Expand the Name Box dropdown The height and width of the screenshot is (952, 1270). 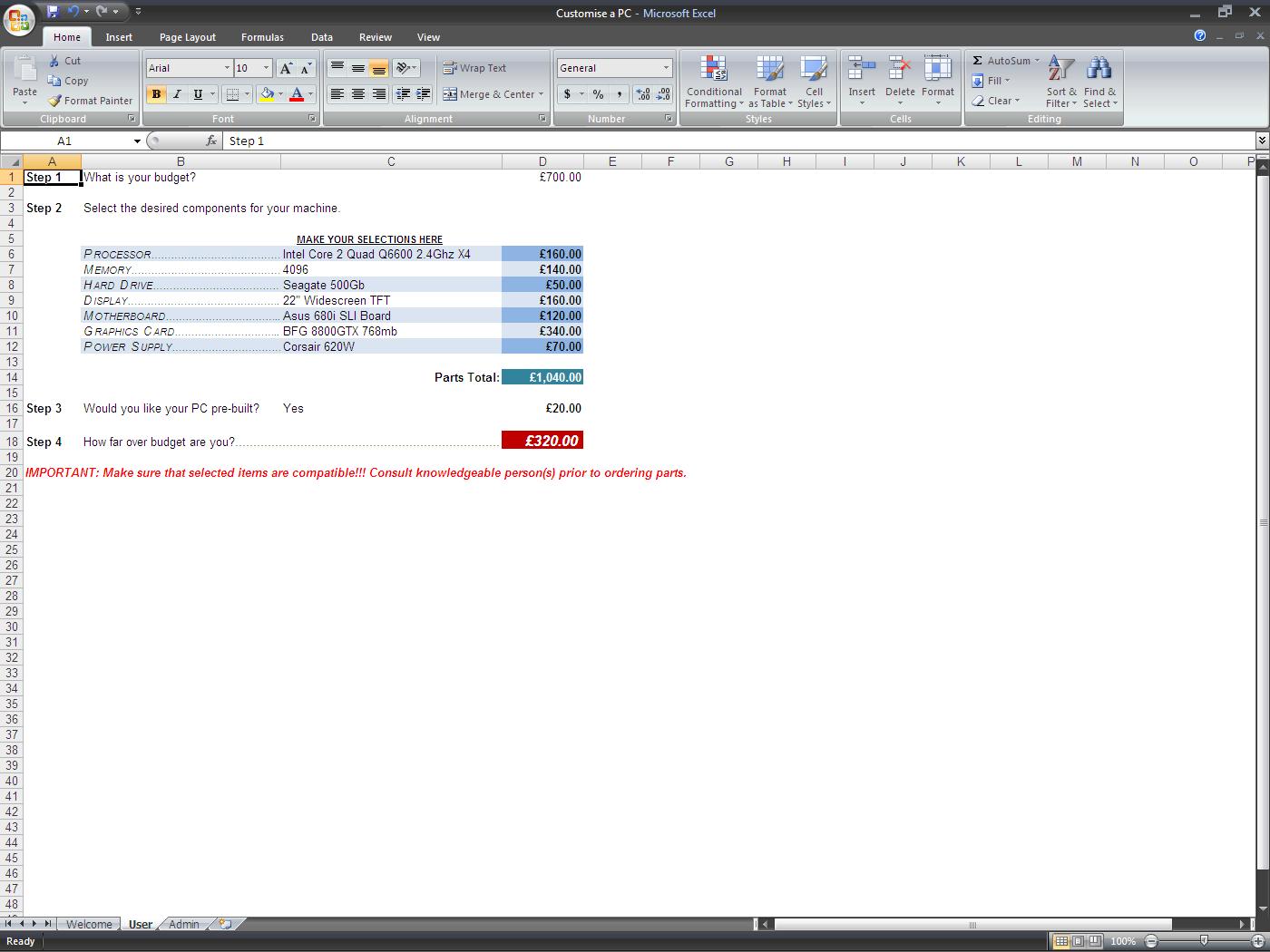pos(137,141)
